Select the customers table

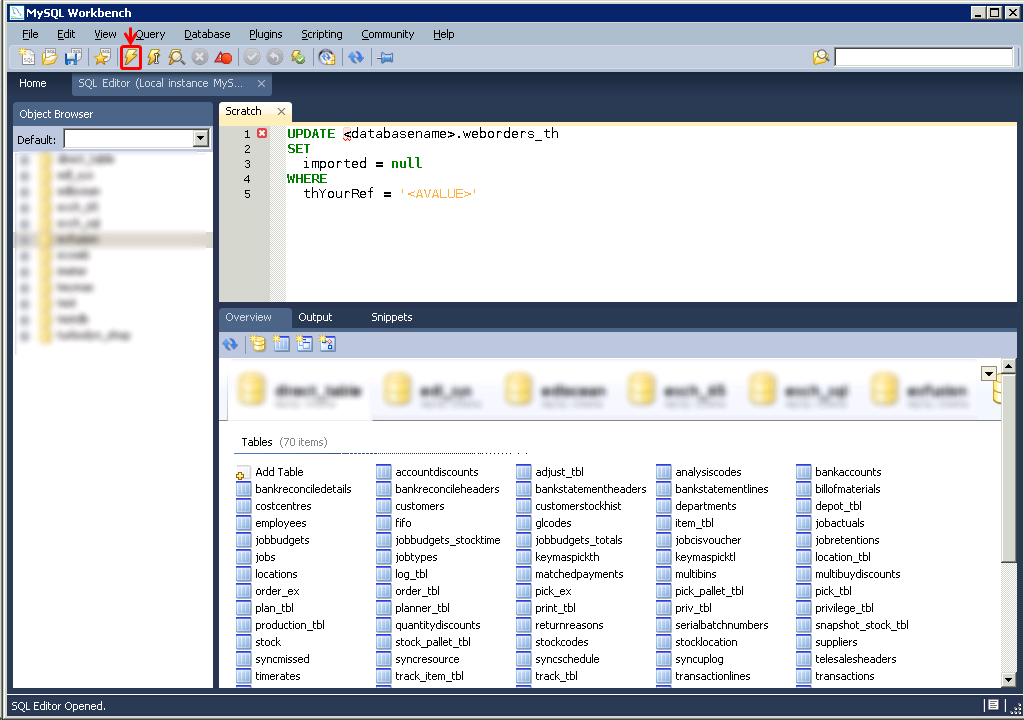coord(411,506)
